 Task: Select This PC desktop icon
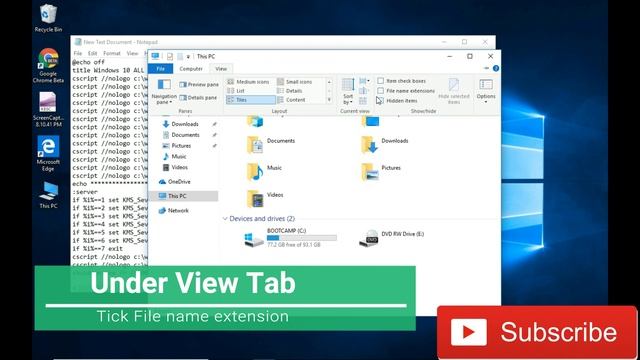point(48,195)
